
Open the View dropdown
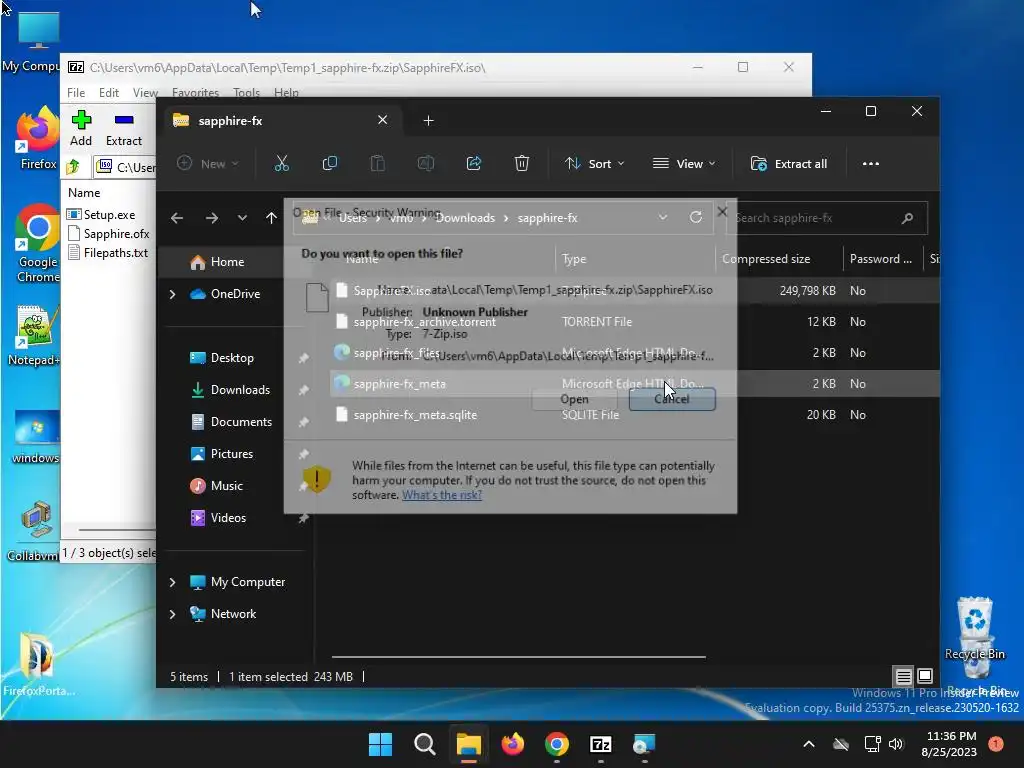coord(684,164)
